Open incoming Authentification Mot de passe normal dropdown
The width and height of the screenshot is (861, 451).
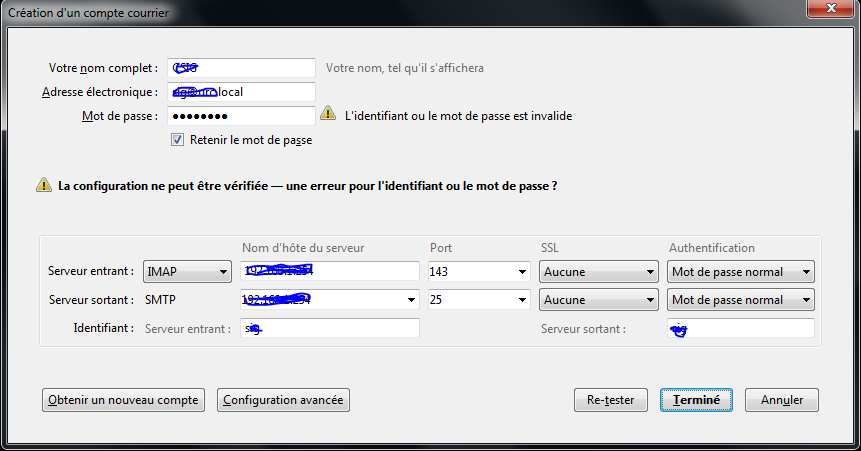[741, 271]
